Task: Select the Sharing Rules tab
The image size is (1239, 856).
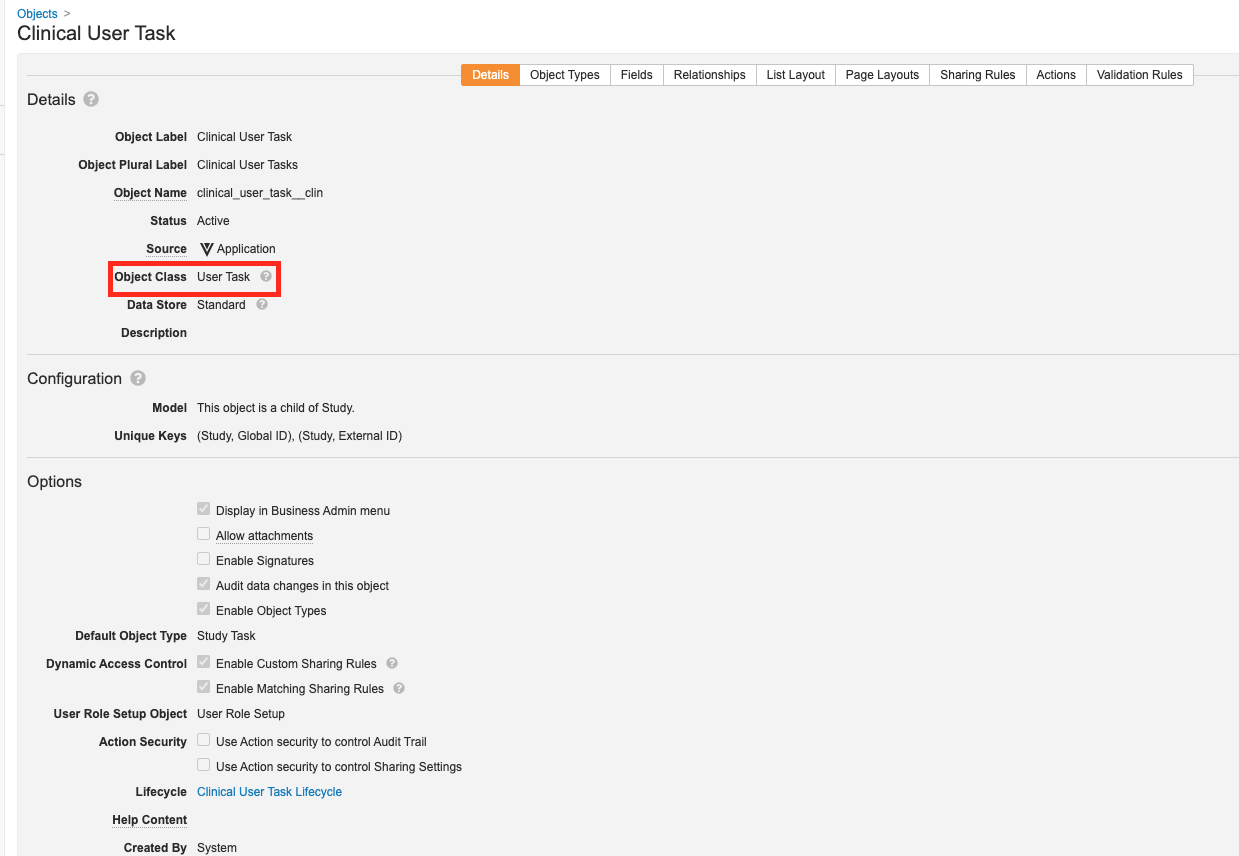Action: pos(977,75)
